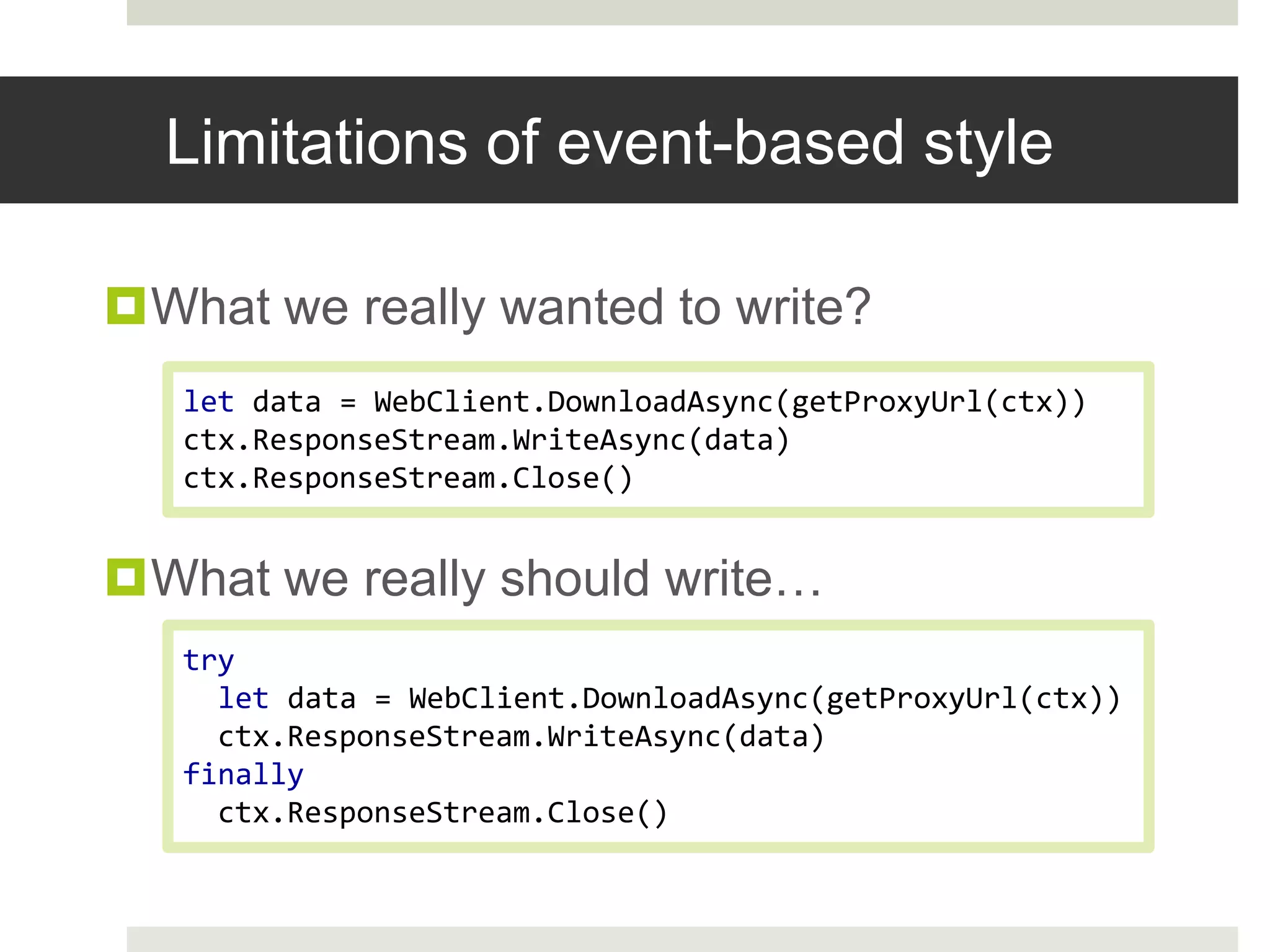Viewport: 1270px width, 952px height.
Task: Click 'ctx.ResponseStream.Close()' under the finally keyword
Action: point(443,813)
